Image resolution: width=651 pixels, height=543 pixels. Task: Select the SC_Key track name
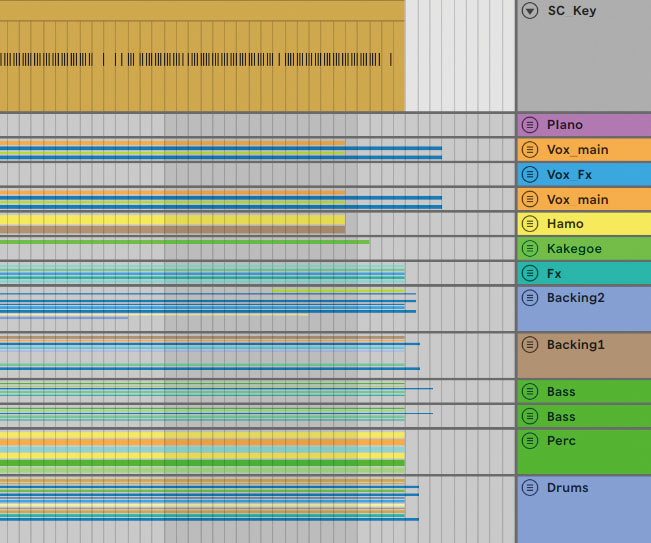tap(572, 11)
